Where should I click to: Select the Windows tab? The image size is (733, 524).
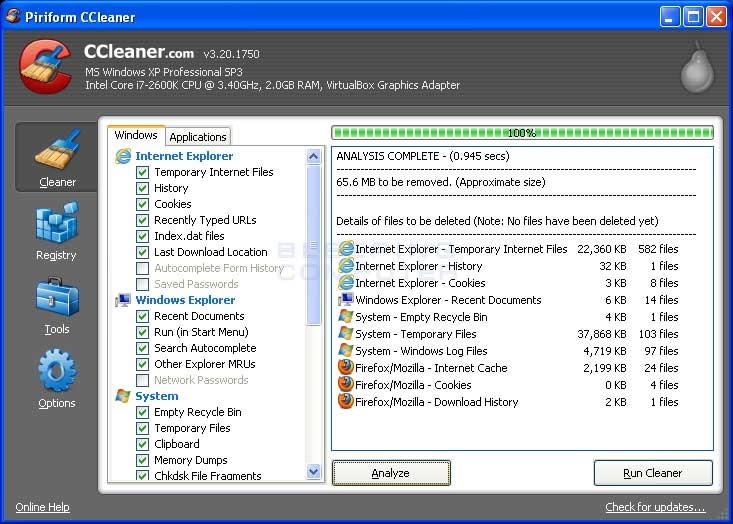[136, 136]
